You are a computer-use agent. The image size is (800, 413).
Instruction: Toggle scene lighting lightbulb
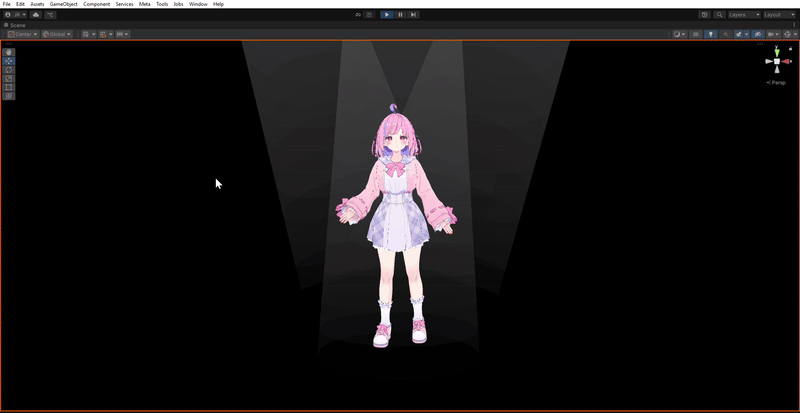710,34
